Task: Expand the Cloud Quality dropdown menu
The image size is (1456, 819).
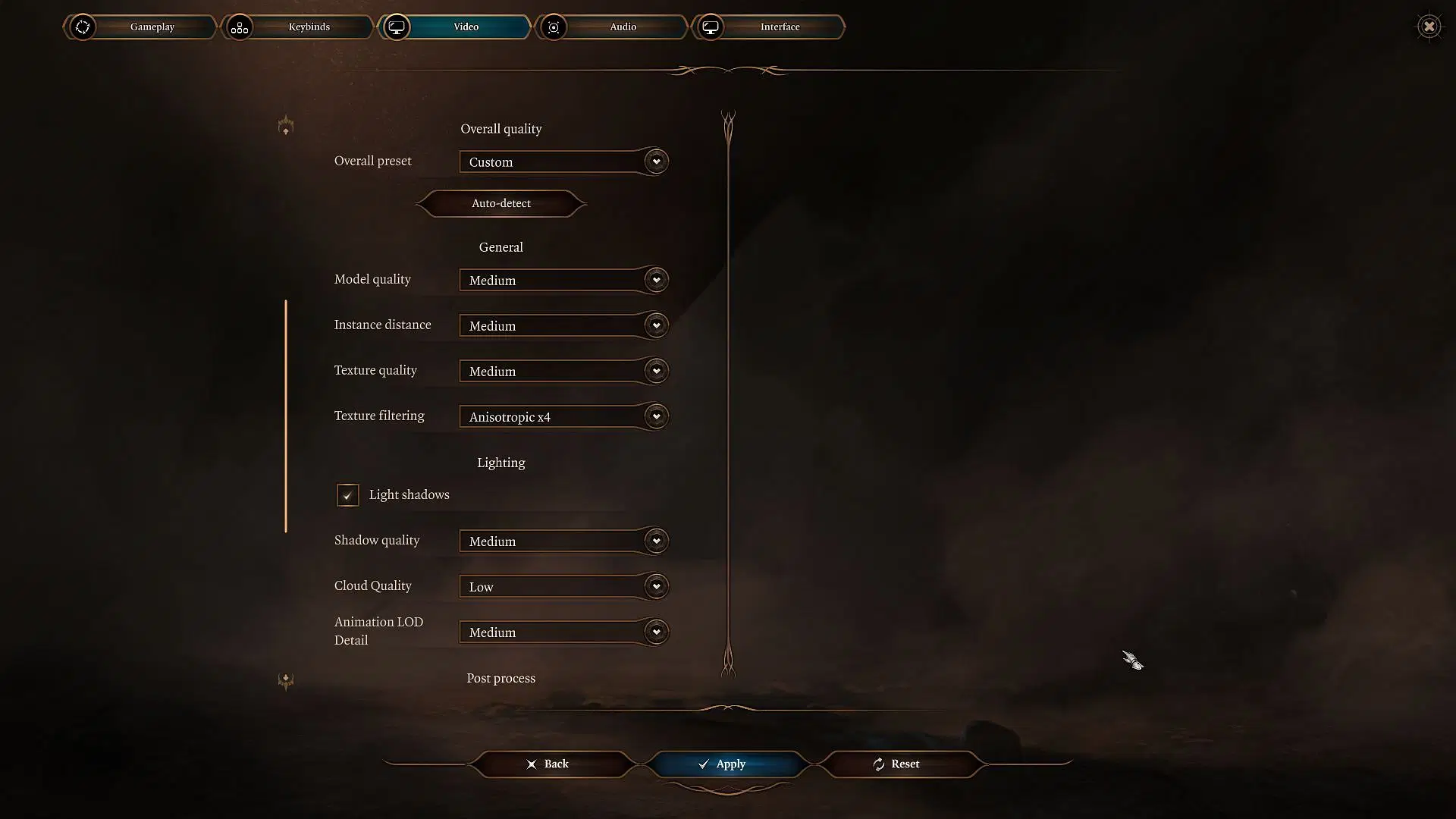Action: click(655, 585)
